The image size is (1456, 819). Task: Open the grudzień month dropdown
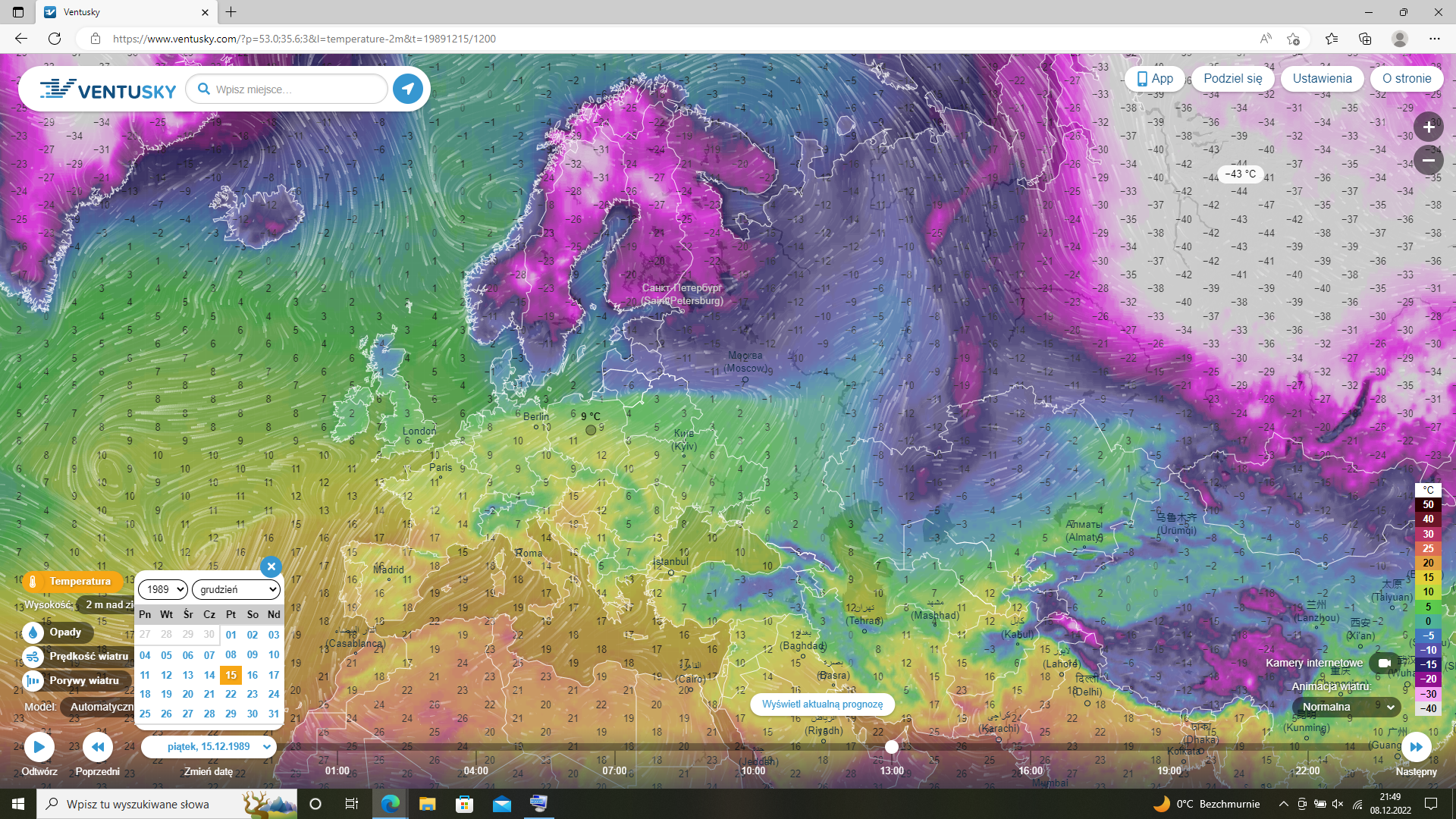237,589
